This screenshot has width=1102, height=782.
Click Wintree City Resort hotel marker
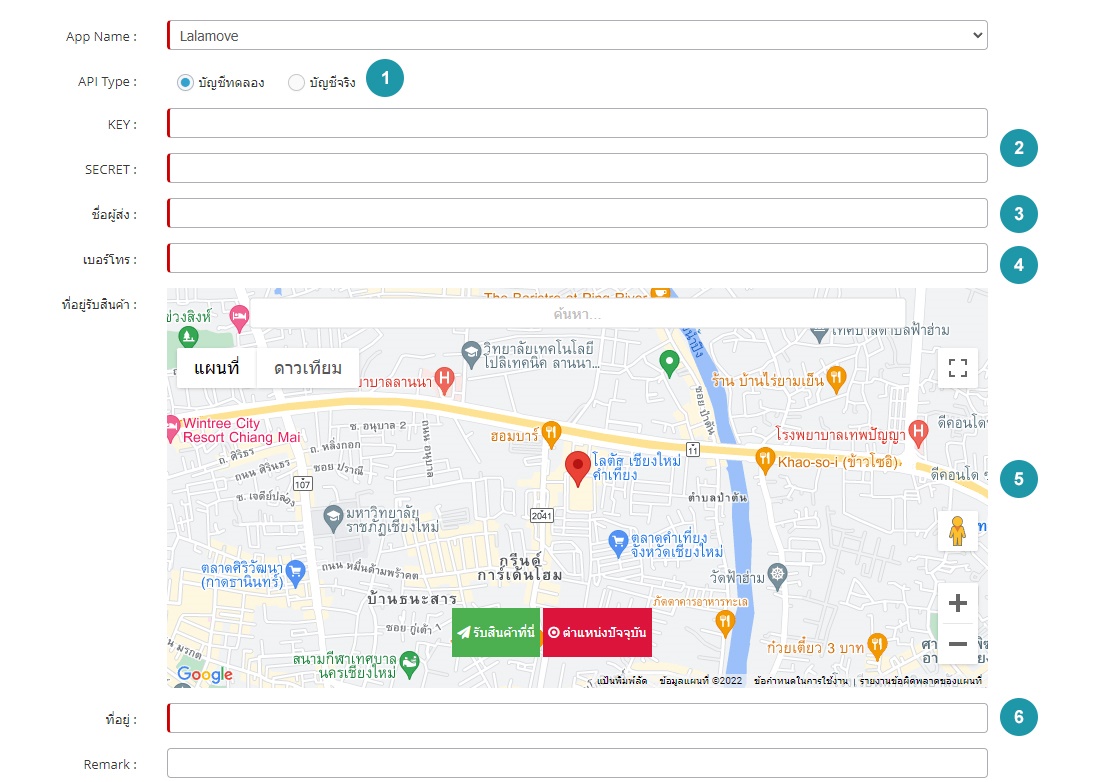point(171,429)
